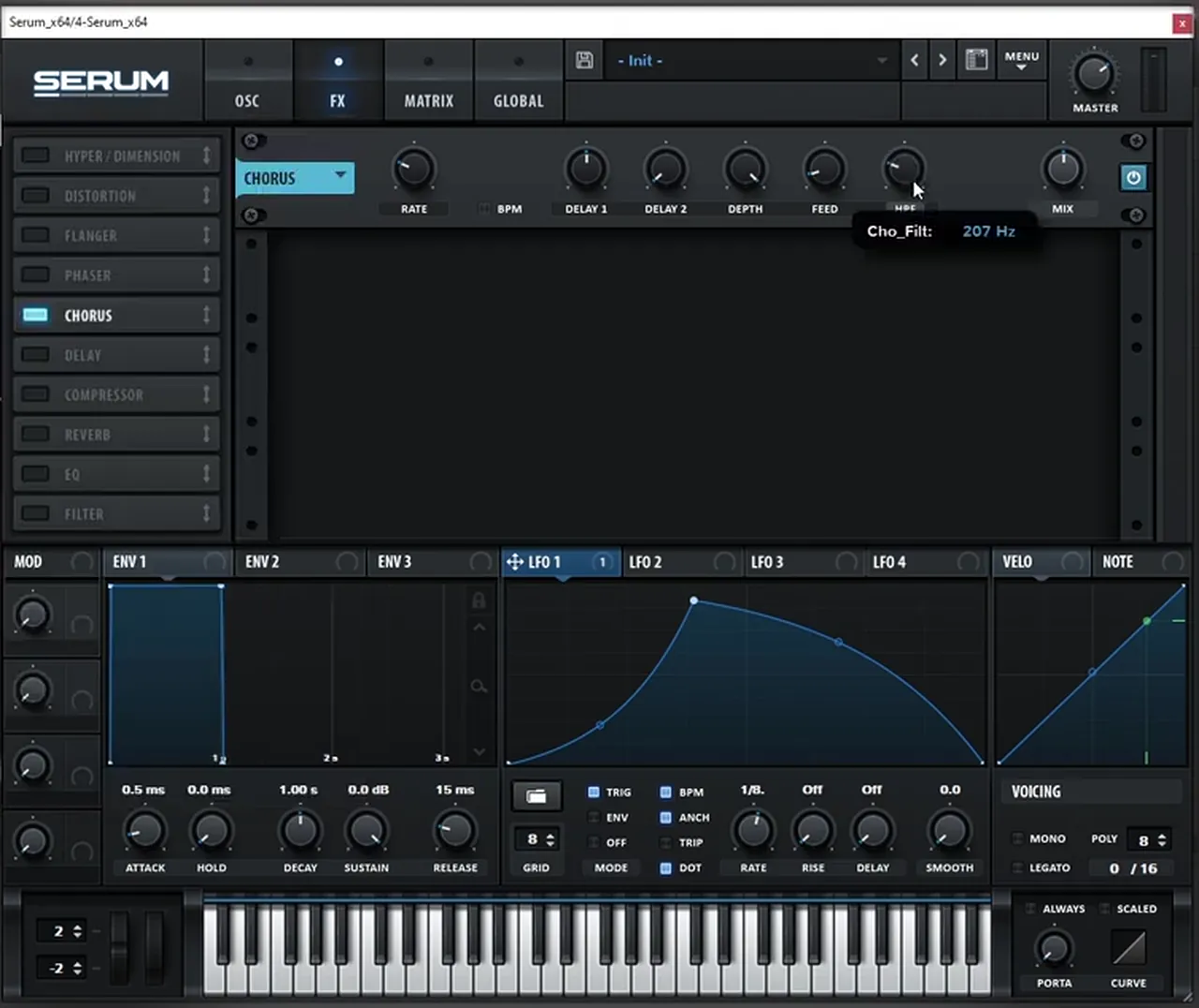
Task: Toggle the LFO ANCH checkbox
Action: click(665, 818)
